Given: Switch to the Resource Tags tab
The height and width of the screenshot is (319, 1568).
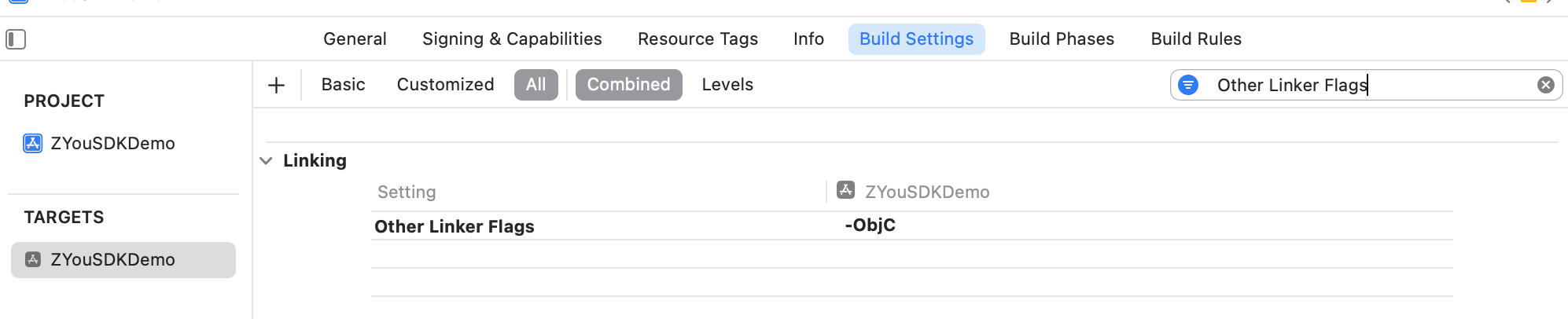Looking at the screenshot, I should click(x=698, y=39).
